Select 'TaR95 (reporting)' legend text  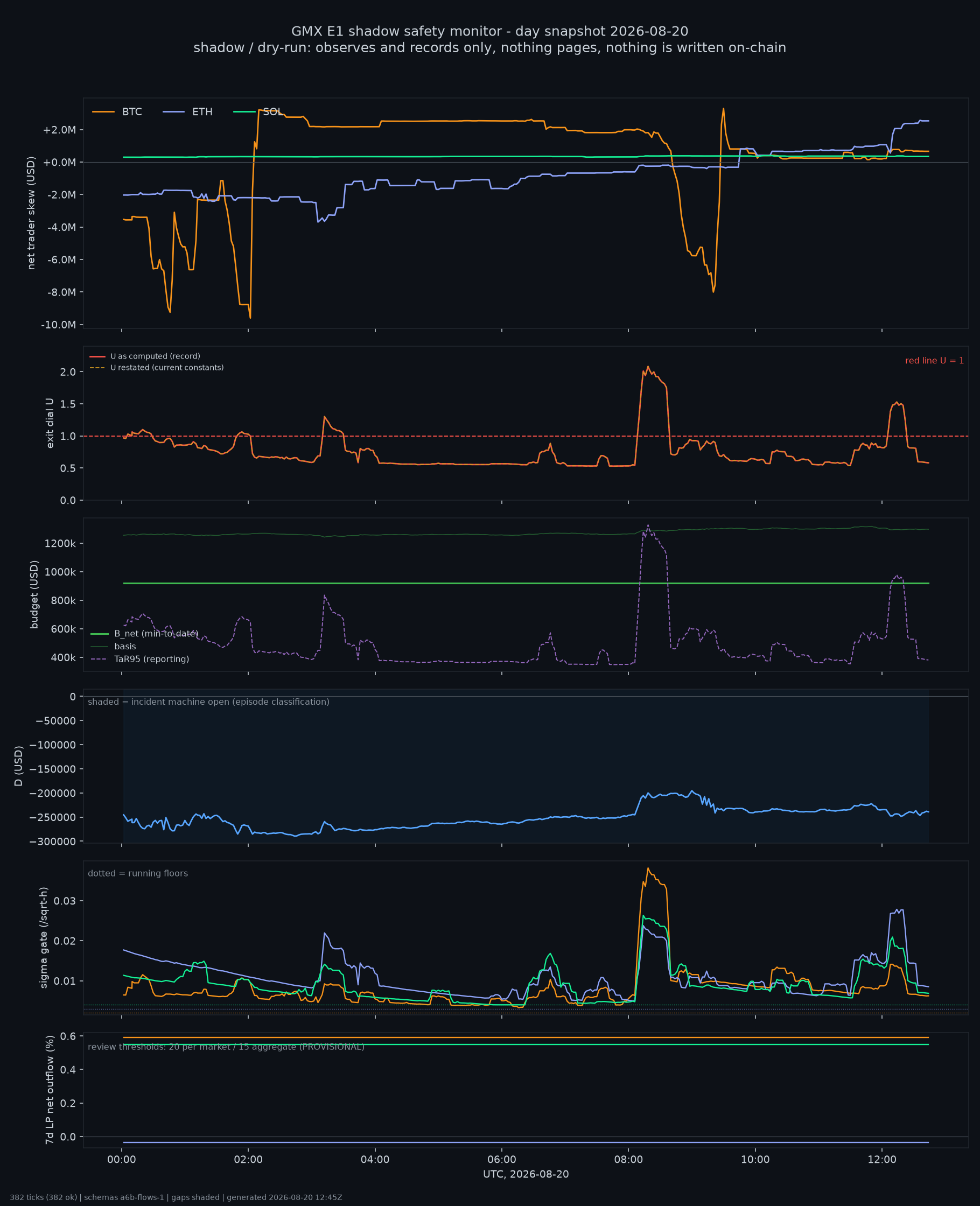(152, 659)
